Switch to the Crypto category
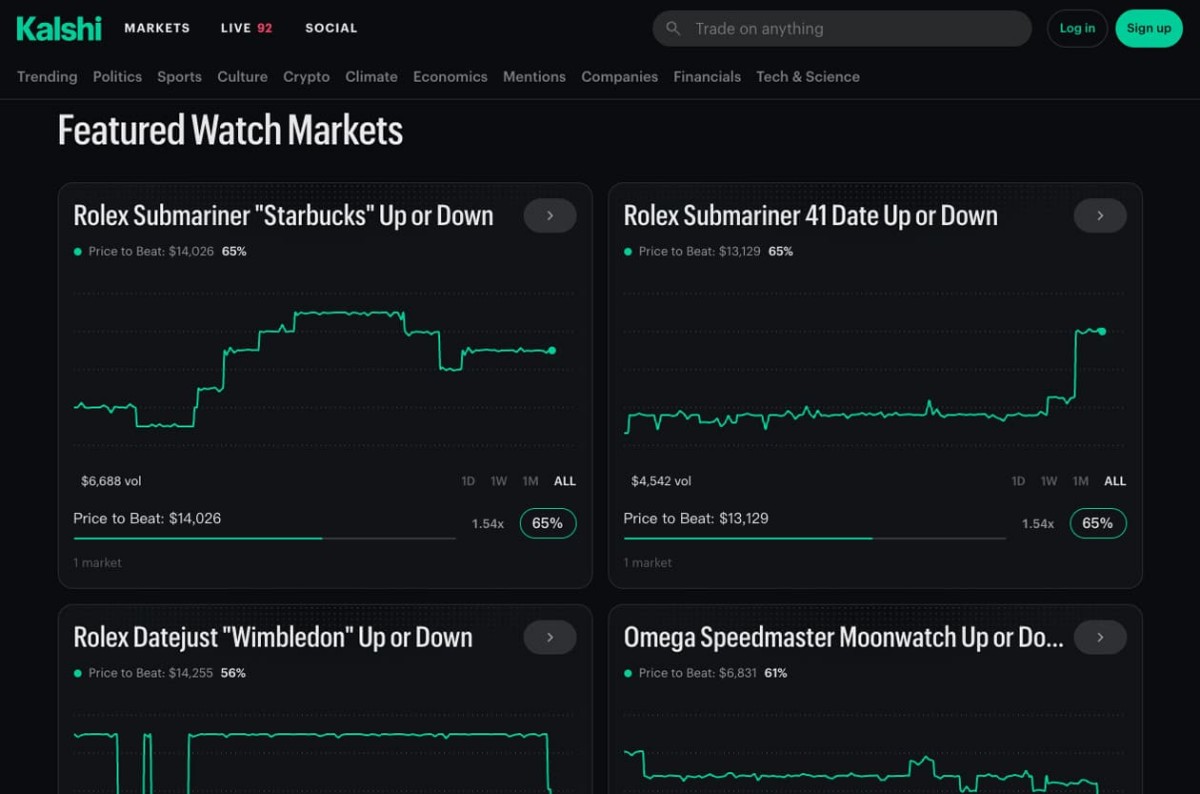This screenshot has height=794, width=1200. coord(306,77)
